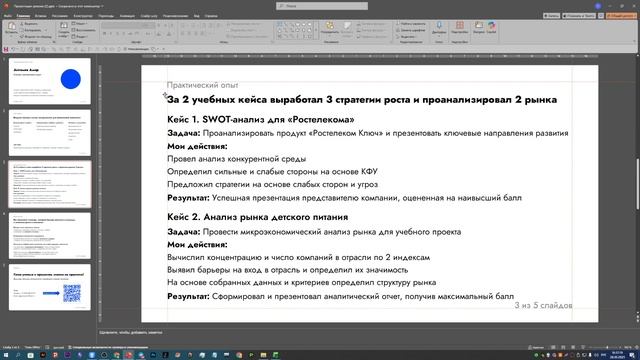This screenshot has width=640, height=360.
Task: Click the 'Практический опыт' label on the slide
Action: point(202,85)
